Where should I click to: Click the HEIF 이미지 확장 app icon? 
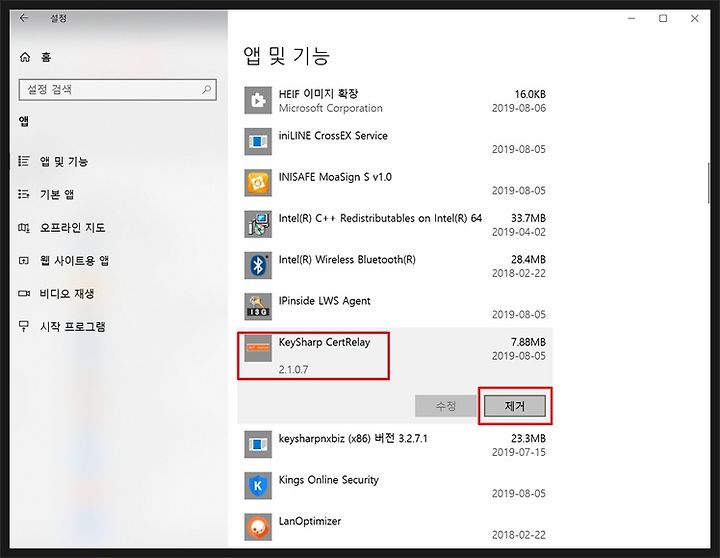pos(258,100)
